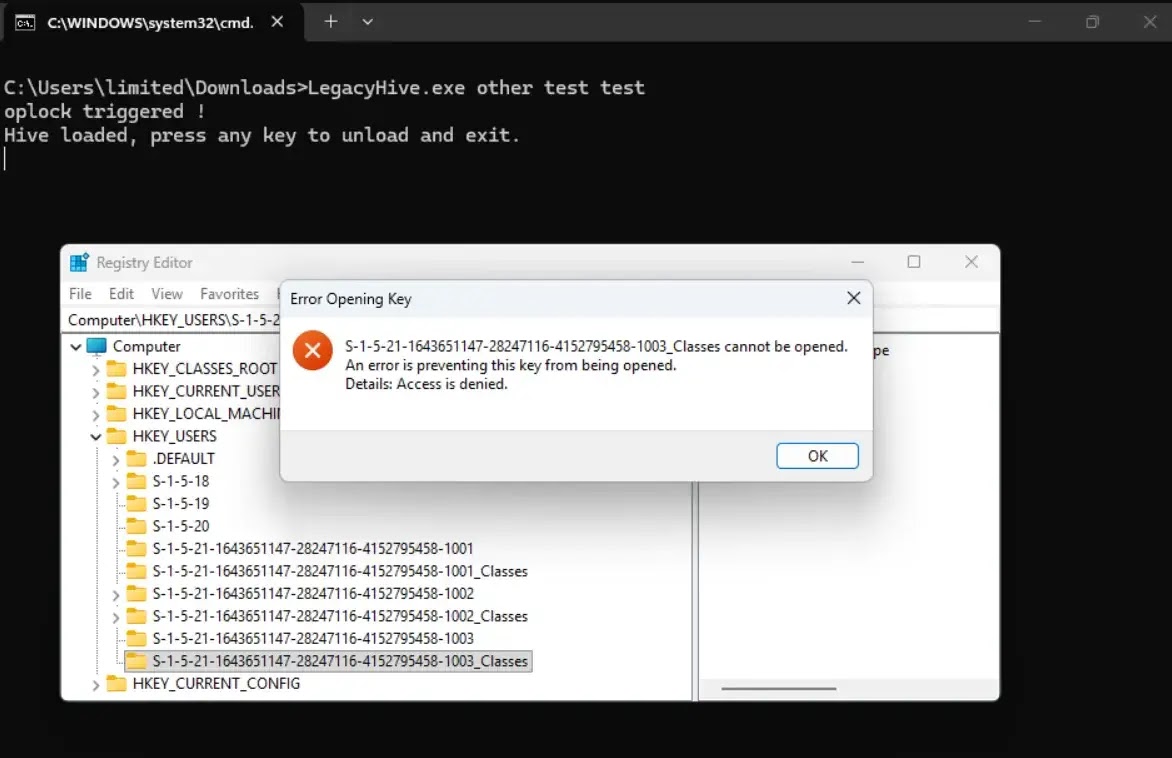
Task: Open the Edit menu in Registry Editor
Action: [121, 294]
